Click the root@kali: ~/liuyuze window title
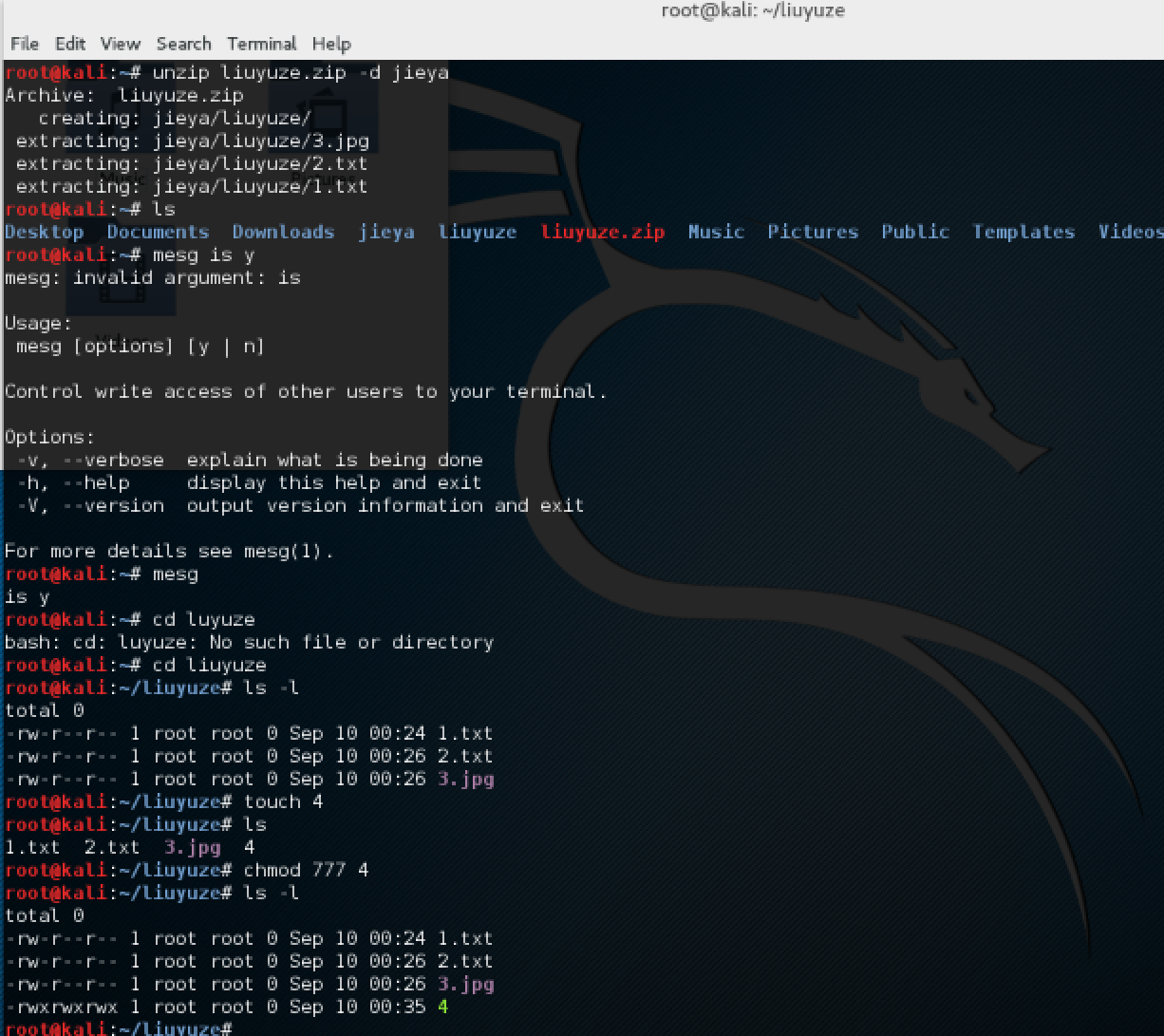Viewport: 1164px width, 1036px height. pyautogui.click(x=752, y=11)
